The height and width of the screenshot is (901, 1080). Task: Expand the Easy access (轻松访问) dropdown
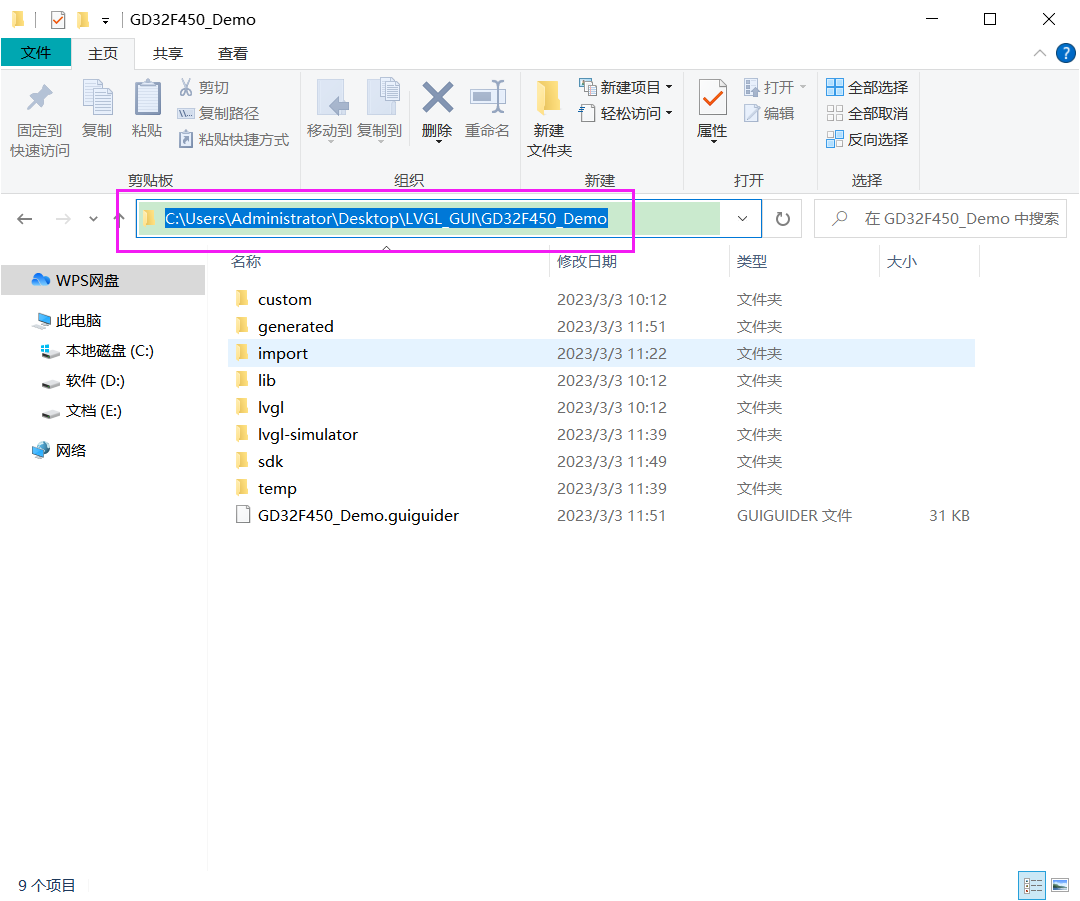pos(625,114)
